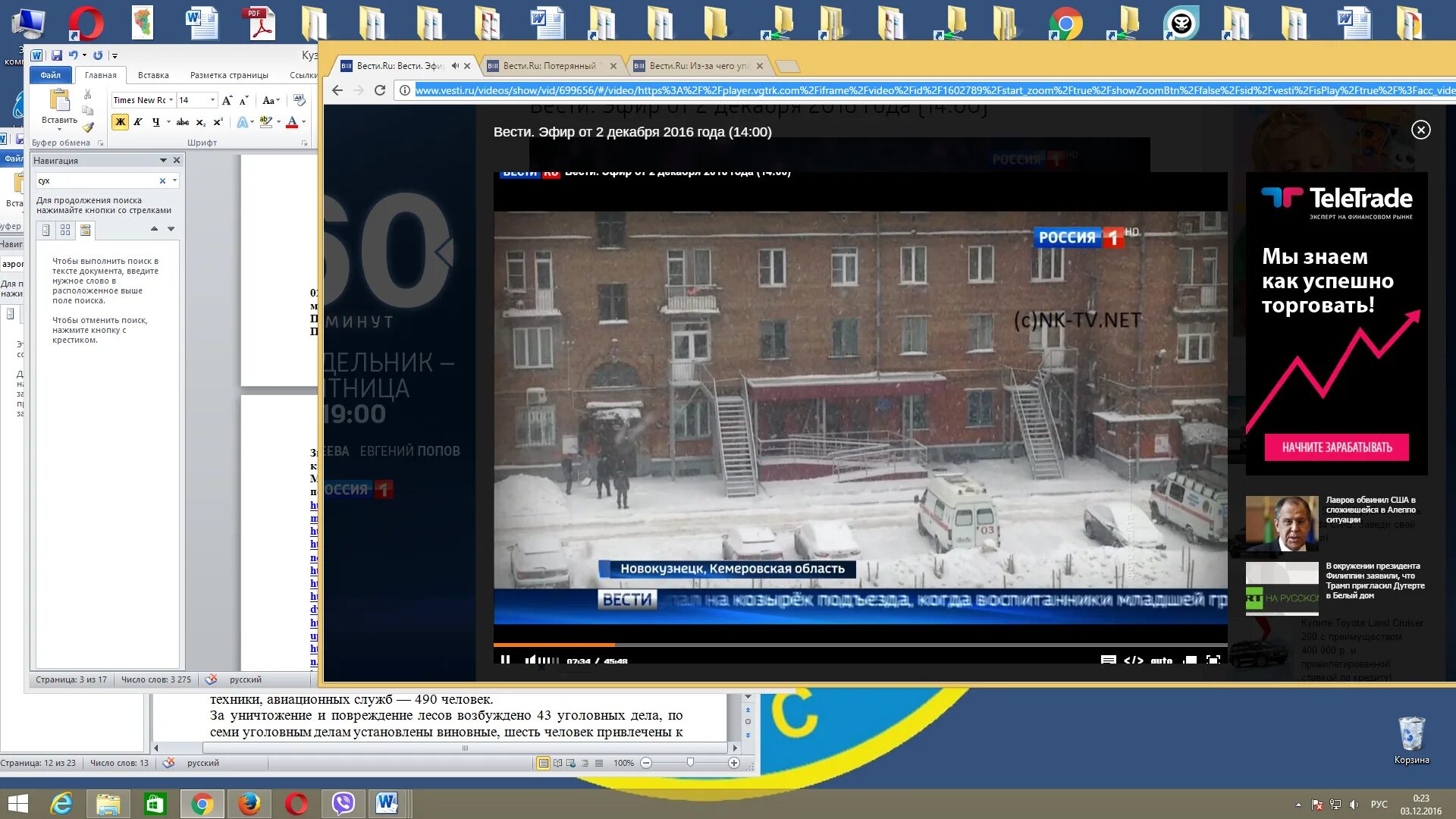This screenshot has height=819, width=1456.
Task: Go back in Chrome browser
Action: pyautogui.click(x=337, y=90)
